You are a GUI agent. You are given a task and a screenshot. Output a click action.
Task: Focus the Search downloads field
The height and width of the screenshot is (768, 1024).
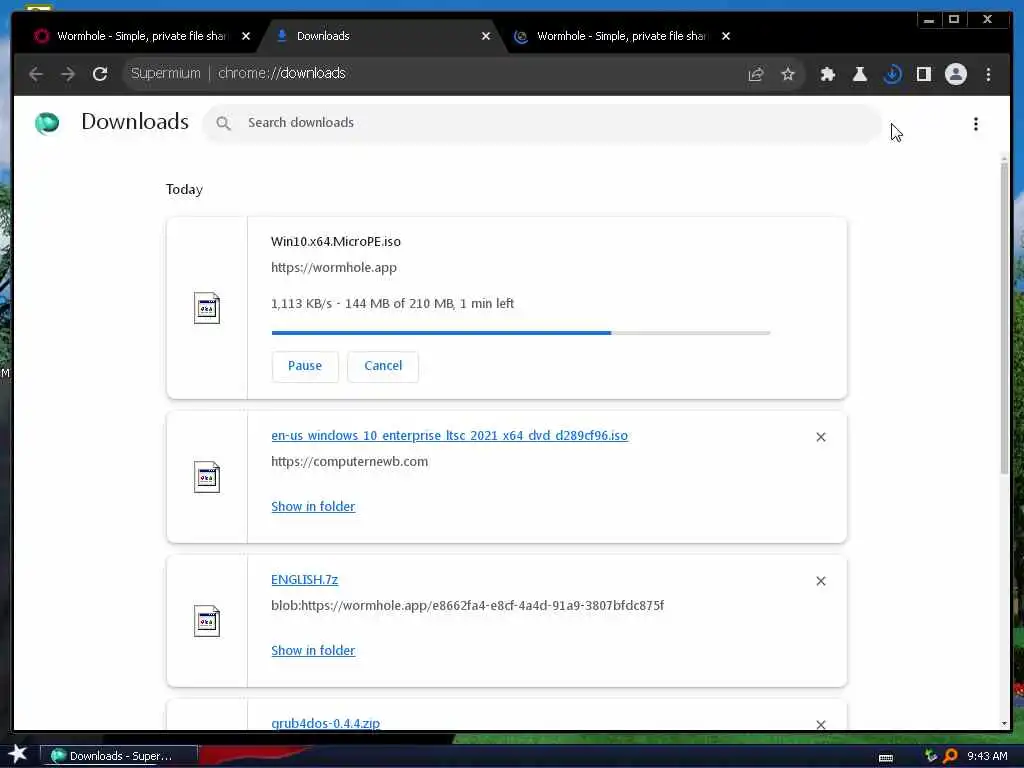click(x=542, y=123)
